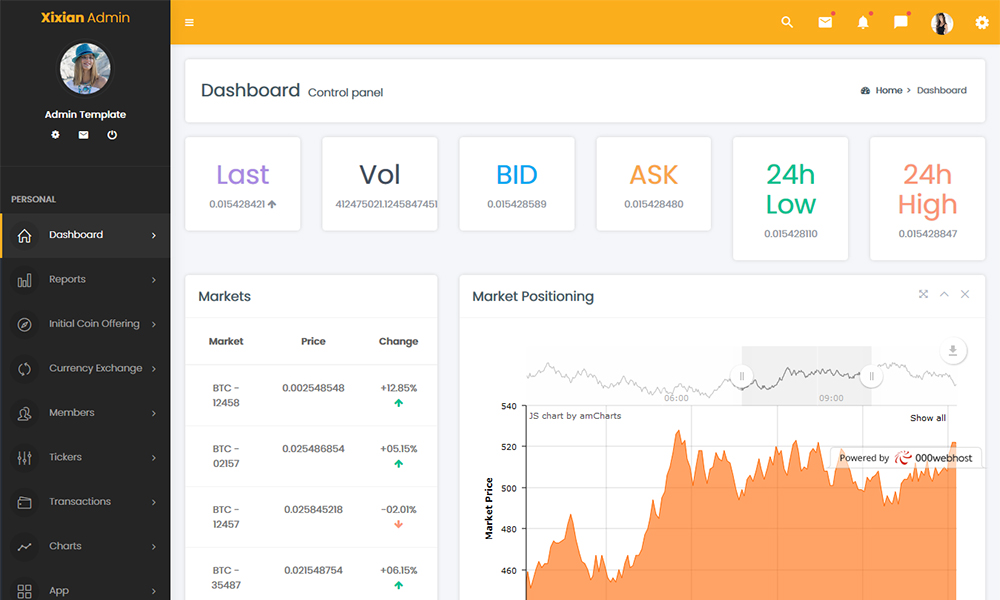Open the search magnifier icon
Screen dimensions: 1000x600
point(787,23)
